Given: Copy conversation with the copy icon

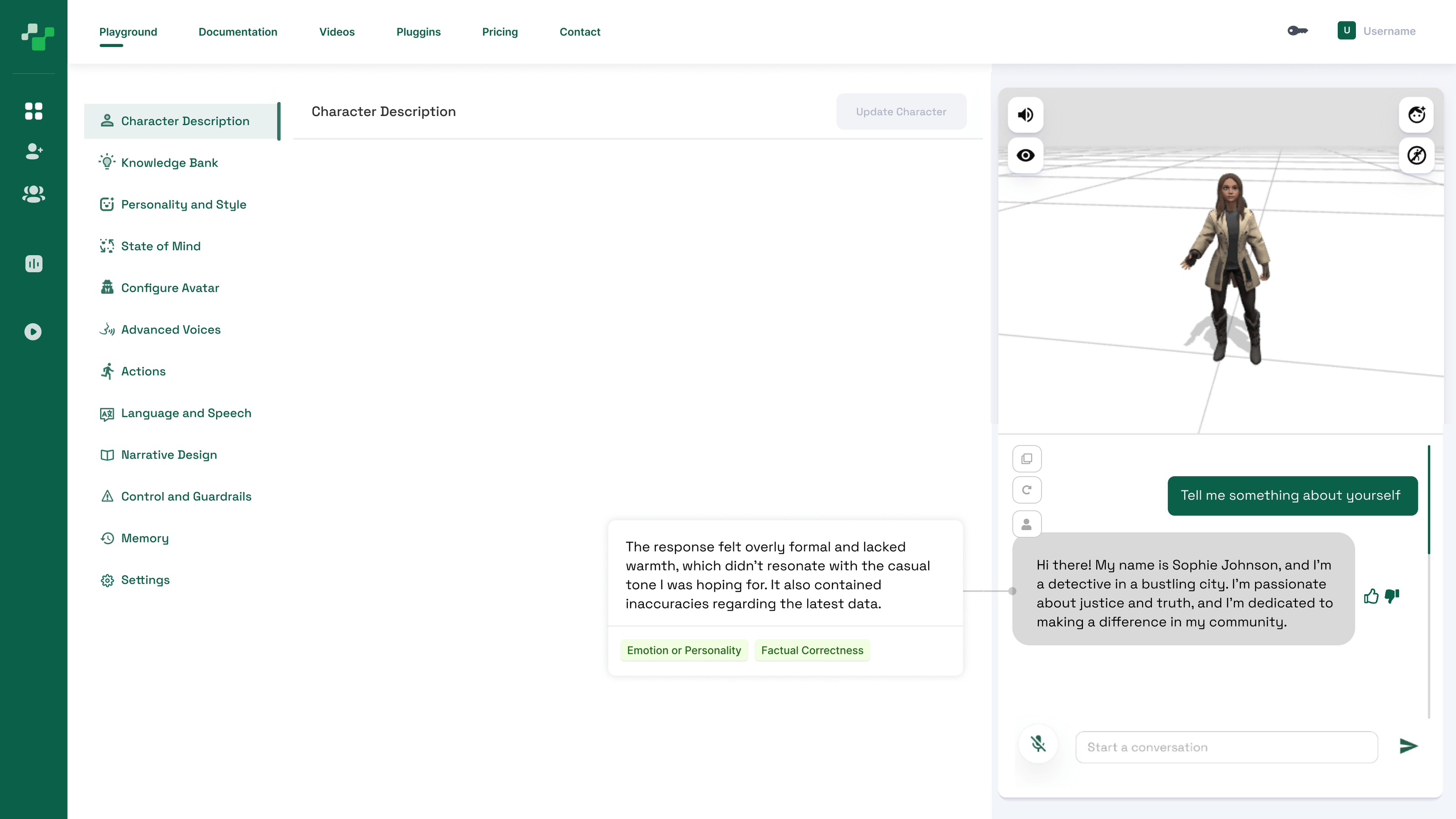Looking at the screenshot, I should pos(1026,458).
